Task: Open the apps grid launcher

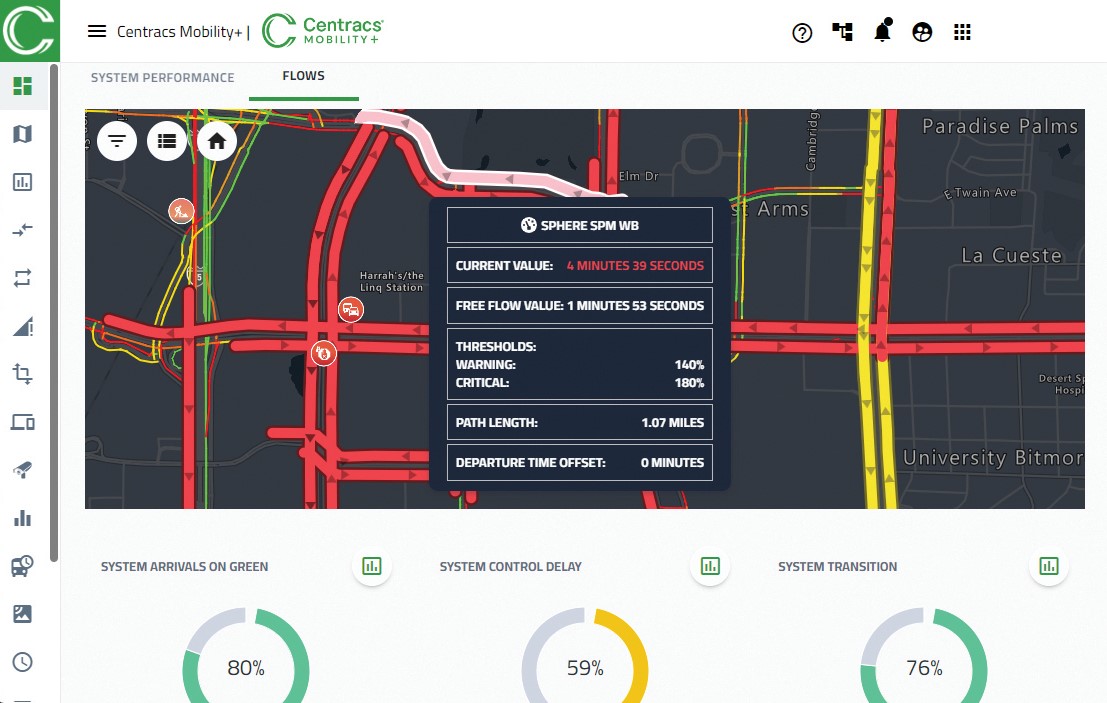Action: click(x=962, y=32)
